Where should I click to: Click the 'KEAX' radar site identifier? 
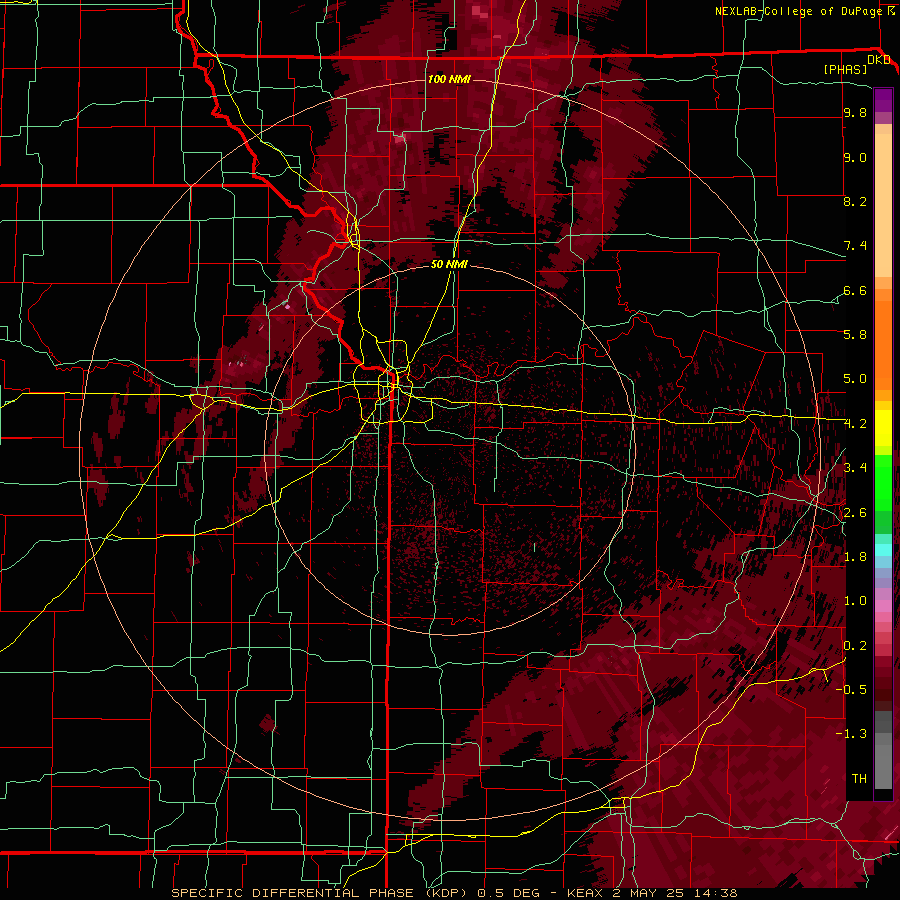(x=585, y=893)
